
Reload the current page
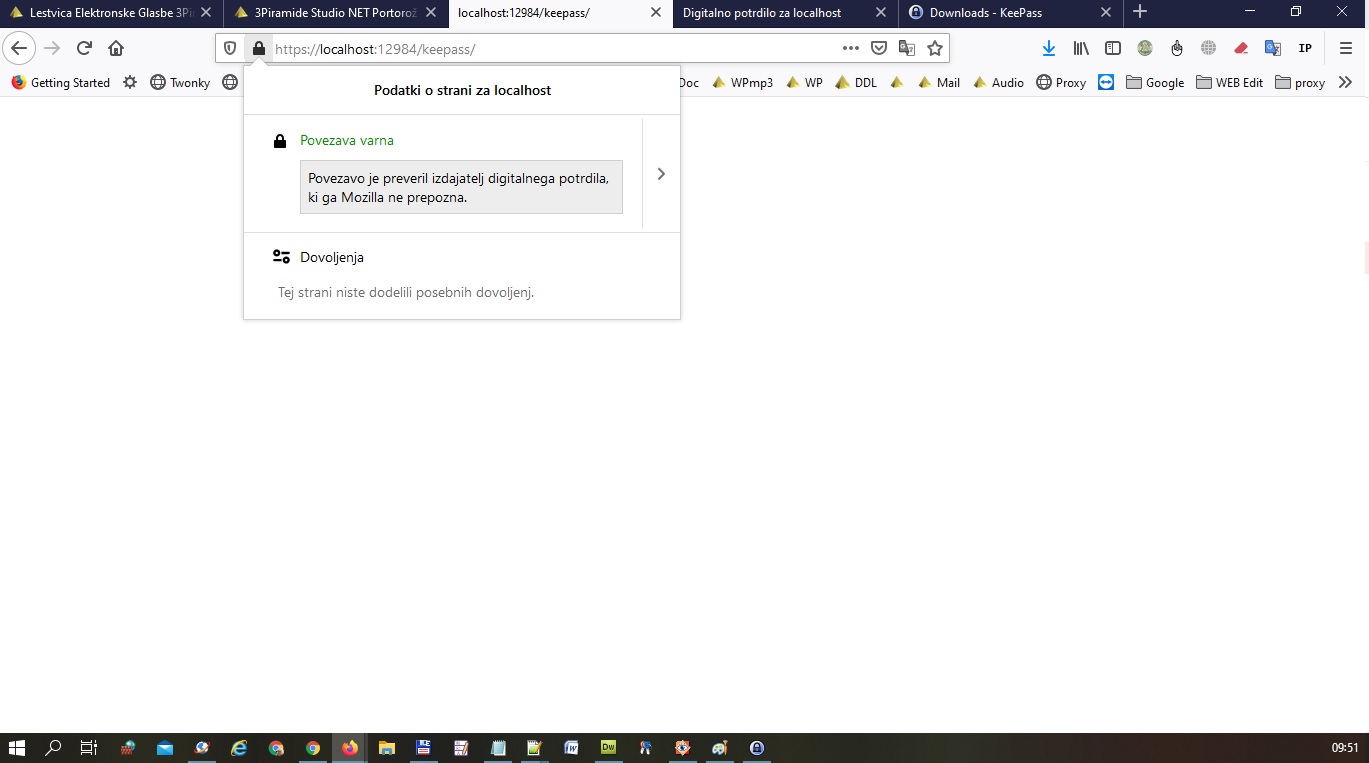85,48
